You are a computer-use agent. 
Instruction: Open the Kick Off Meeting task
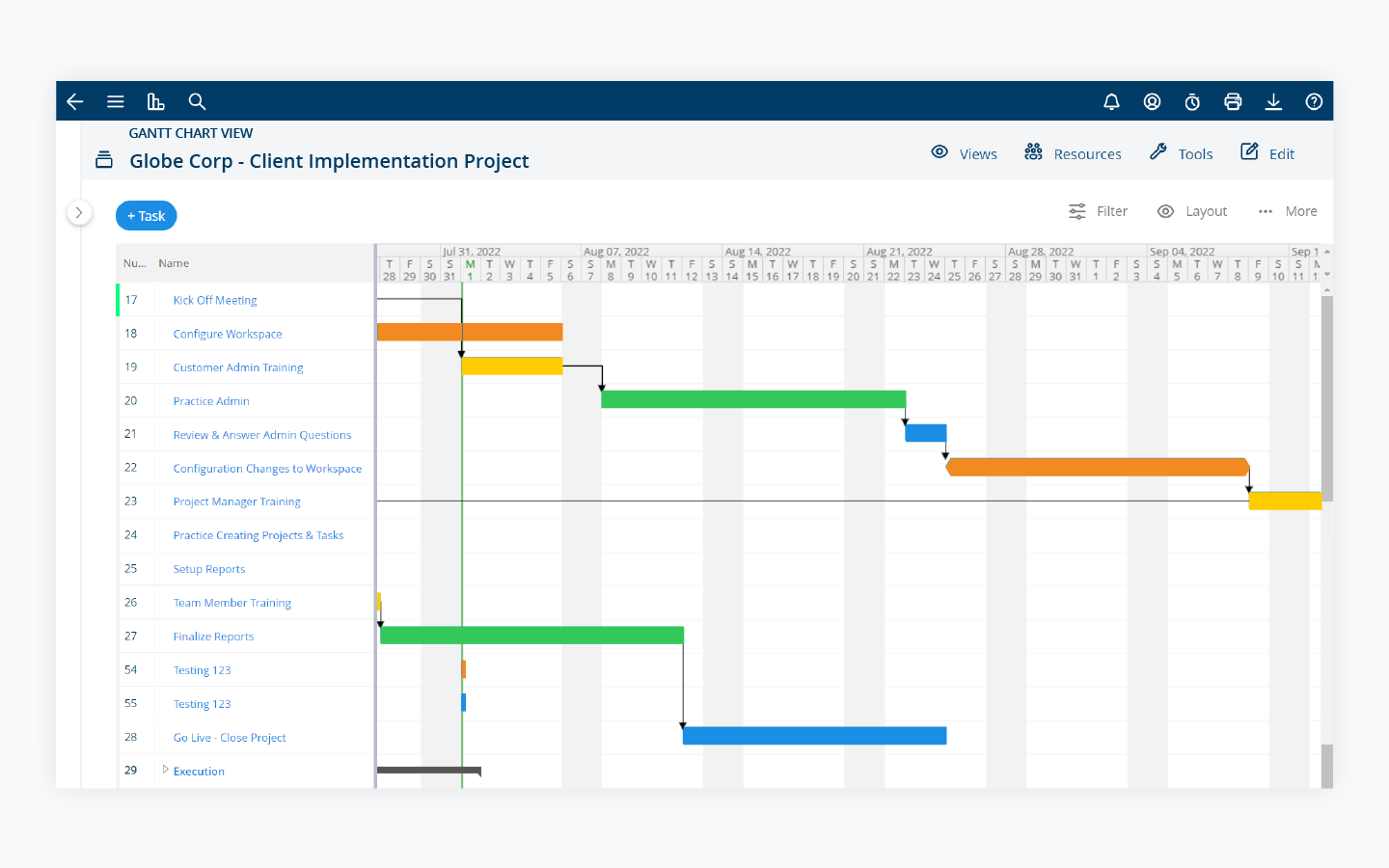(x=215, y=300)
